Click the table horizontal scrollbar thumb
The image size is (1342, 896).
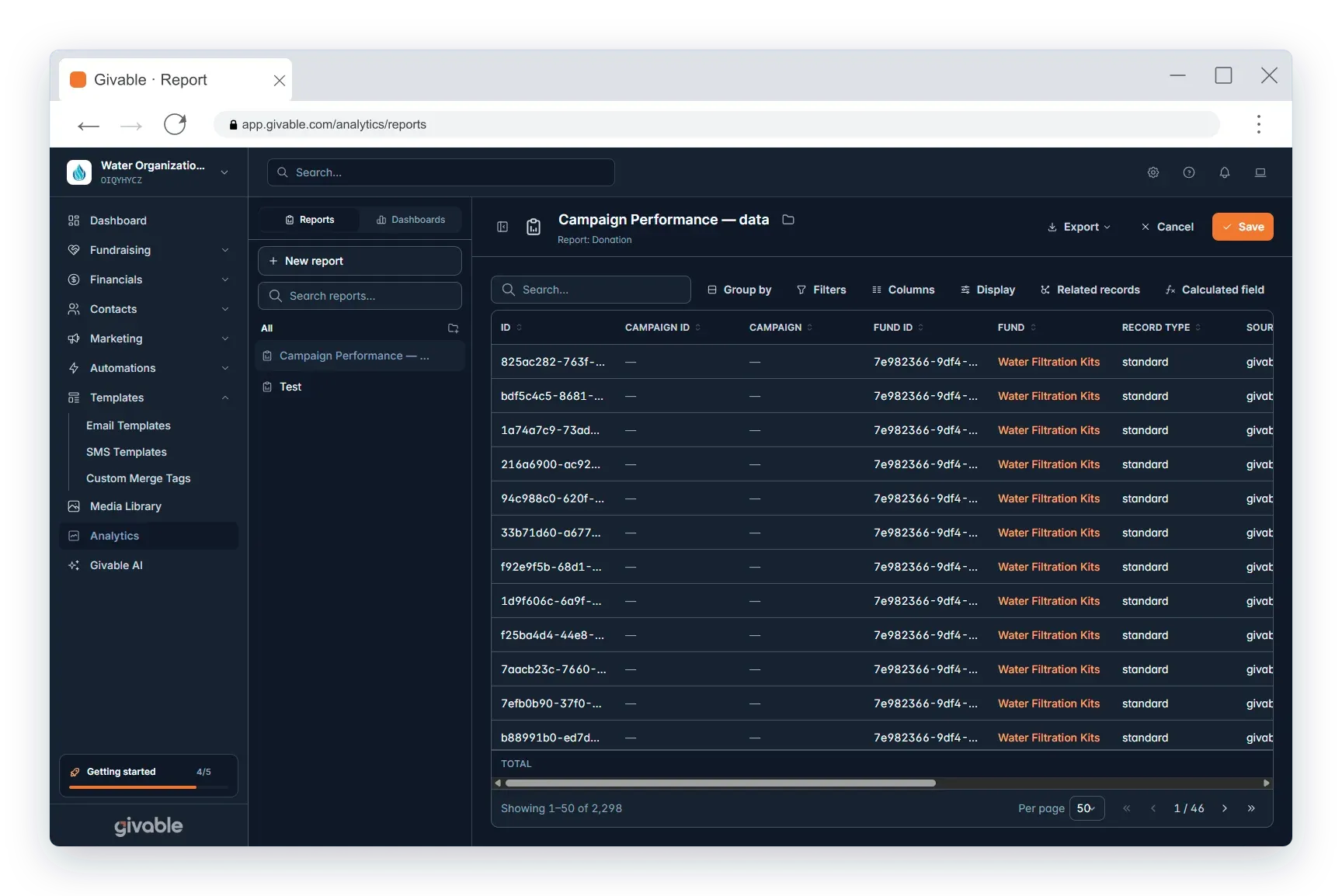click(719, 783)
